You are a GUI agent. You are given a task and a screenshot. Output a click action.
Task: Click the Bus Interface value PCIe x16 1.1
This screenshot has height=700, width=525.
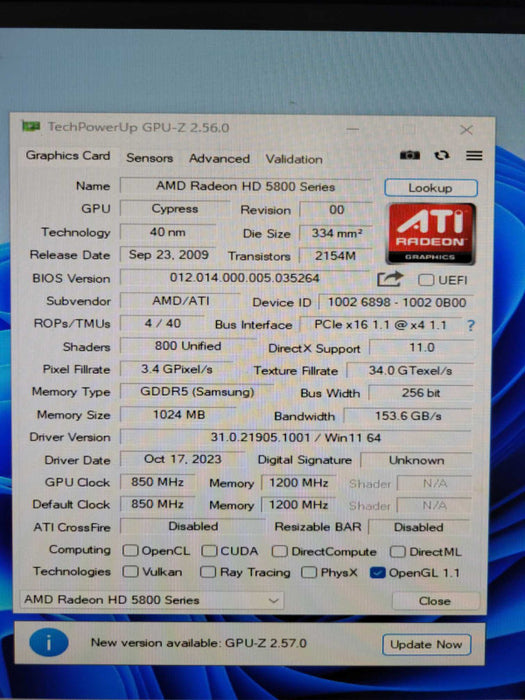point(380,325)
